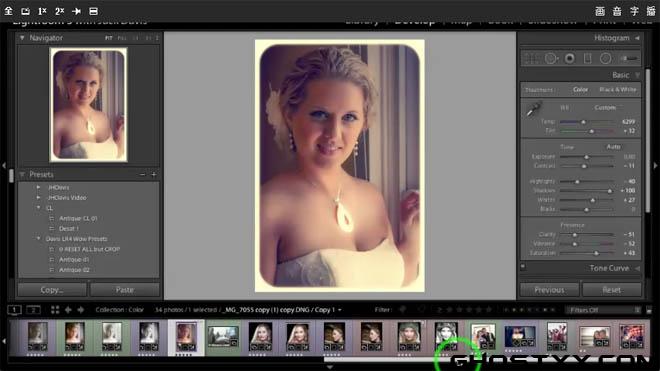Apply the Antique LL 01 preset

click(x=78, y=219)
